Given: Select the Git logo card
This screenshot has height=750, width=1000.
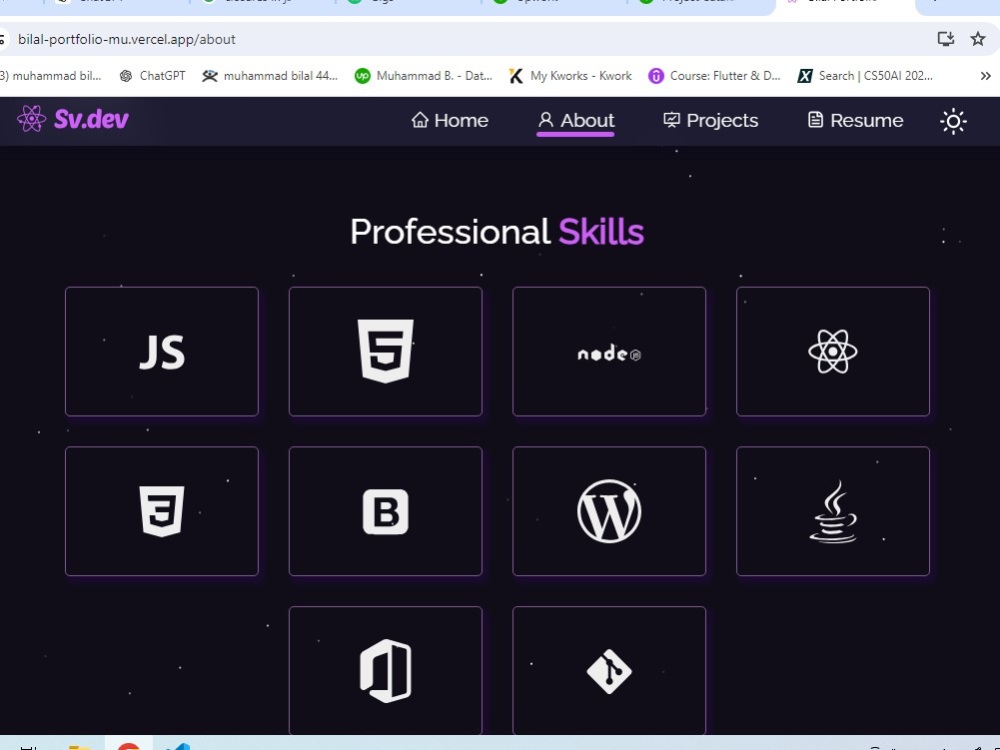Looking at the screenshot, I should pyautogui.click(x=609, y=671).
